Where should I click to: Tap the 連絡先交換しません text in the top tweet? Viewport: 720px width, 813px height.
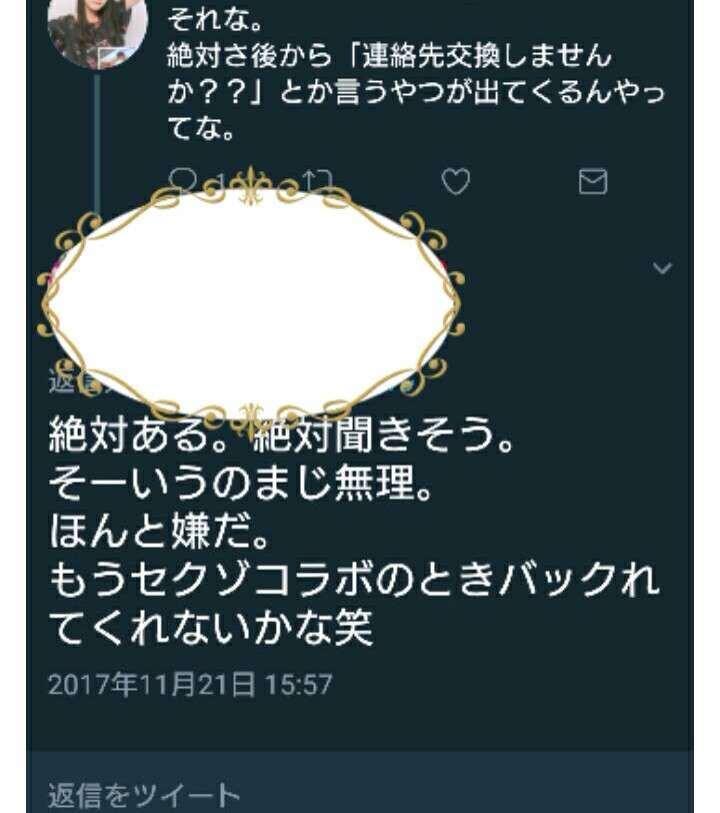(487, 56)
